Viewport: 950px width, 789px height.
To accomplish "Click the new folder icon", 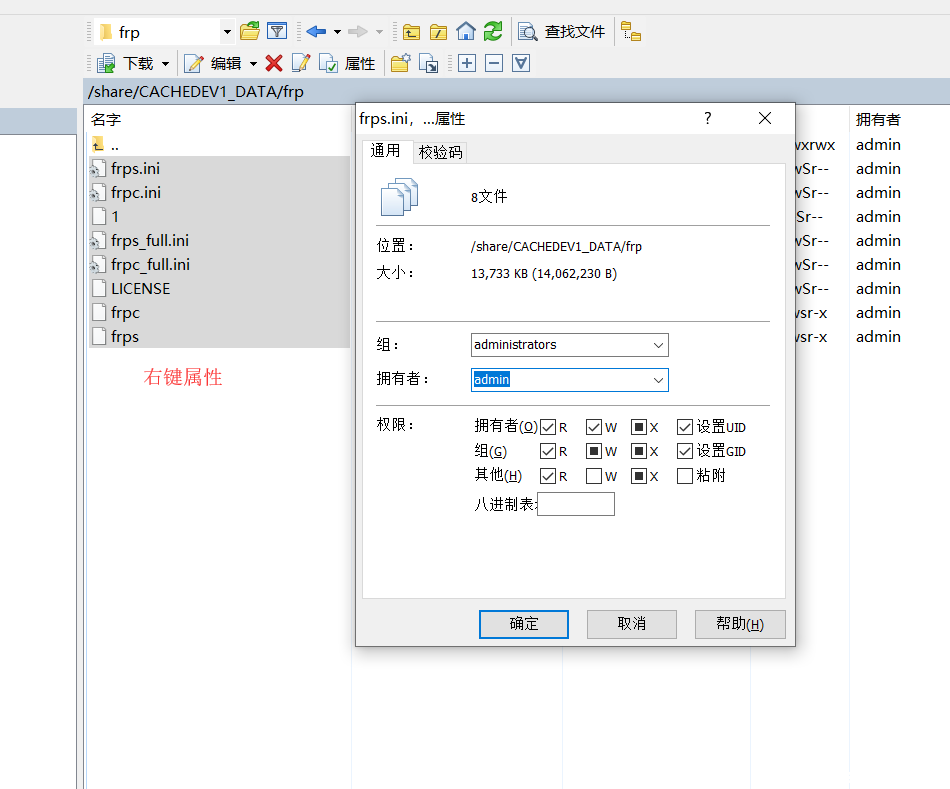I will click(x=400, y=62).
